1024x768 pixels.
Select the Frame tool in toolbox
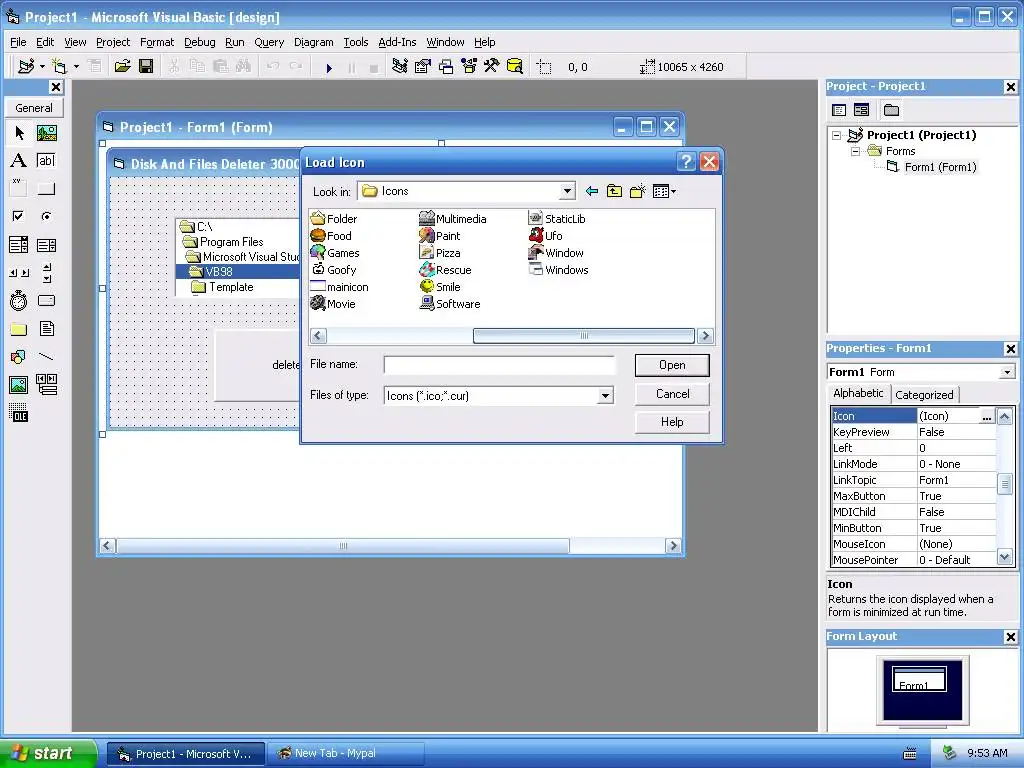19,188
